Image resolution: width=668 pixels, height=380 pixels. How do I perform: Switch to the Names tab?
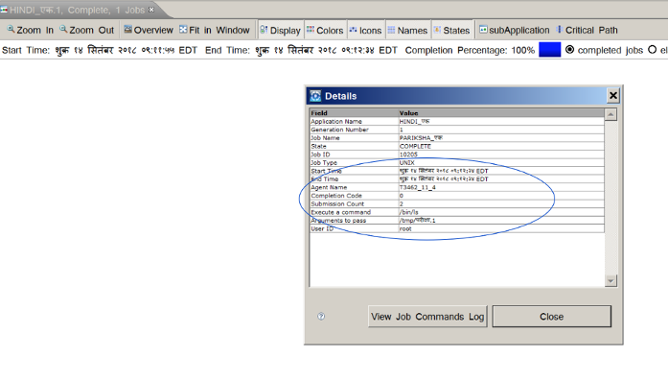tap(407, 30)
